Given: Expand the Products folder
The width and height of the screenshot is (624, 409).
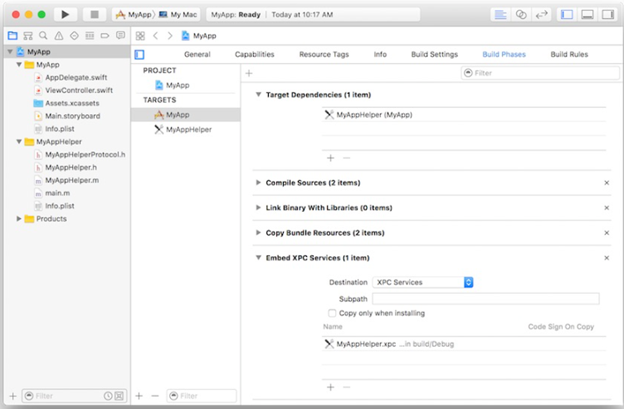Looking at the screenshot, I should point(19,219).
